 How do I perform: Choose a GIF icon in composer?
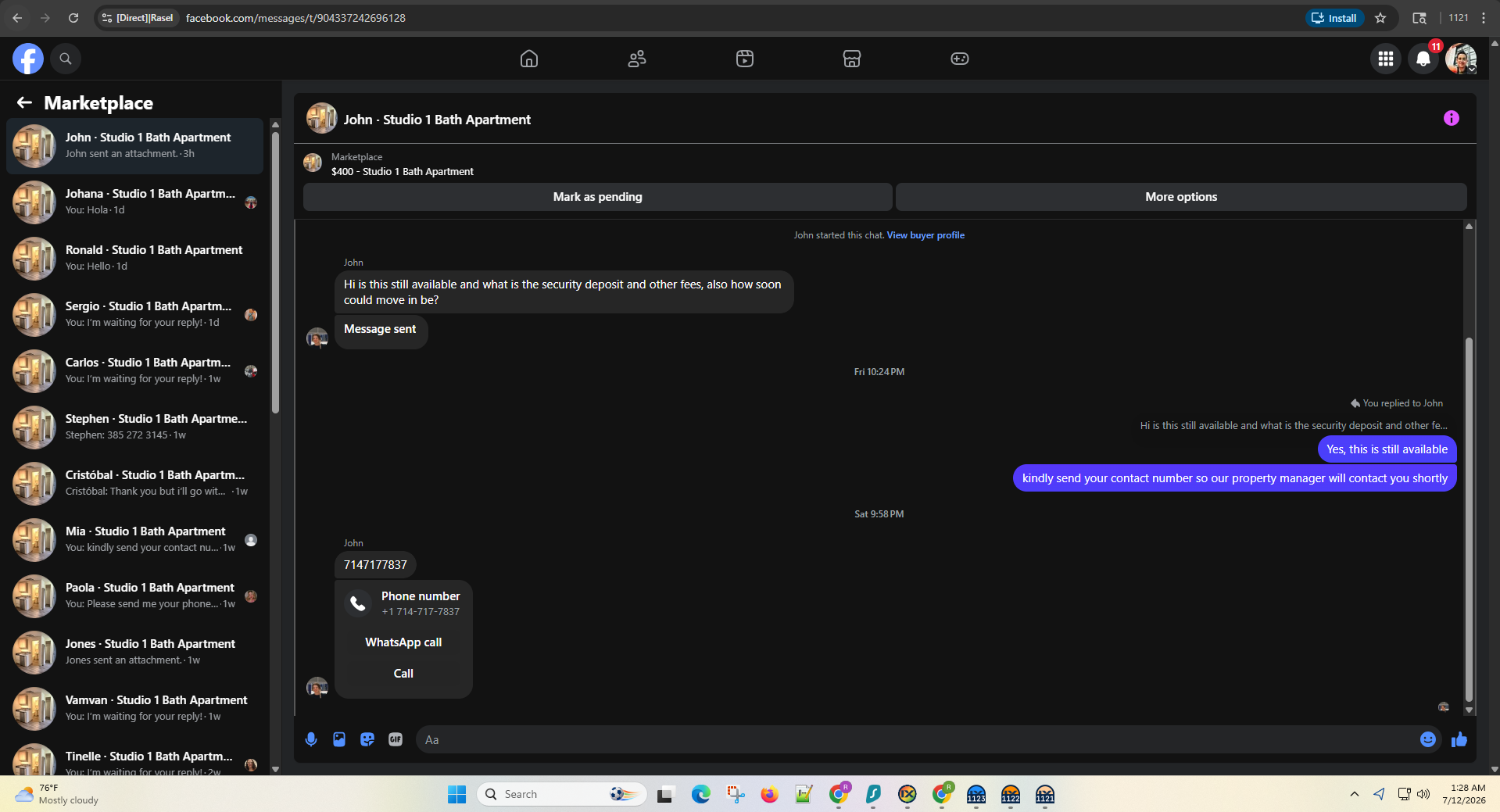coord(396,739)
